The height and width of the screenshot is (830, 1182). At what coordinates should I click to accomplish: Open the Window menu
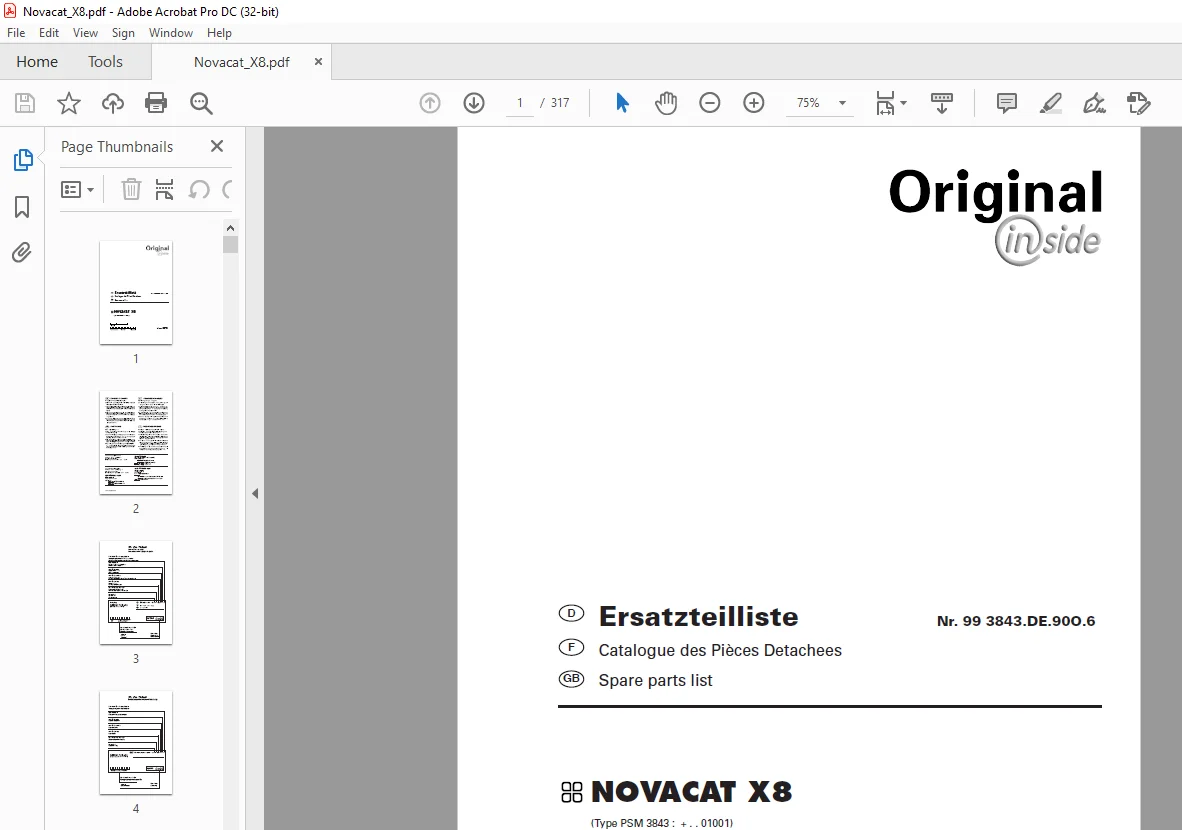click(x=170, y=33)
